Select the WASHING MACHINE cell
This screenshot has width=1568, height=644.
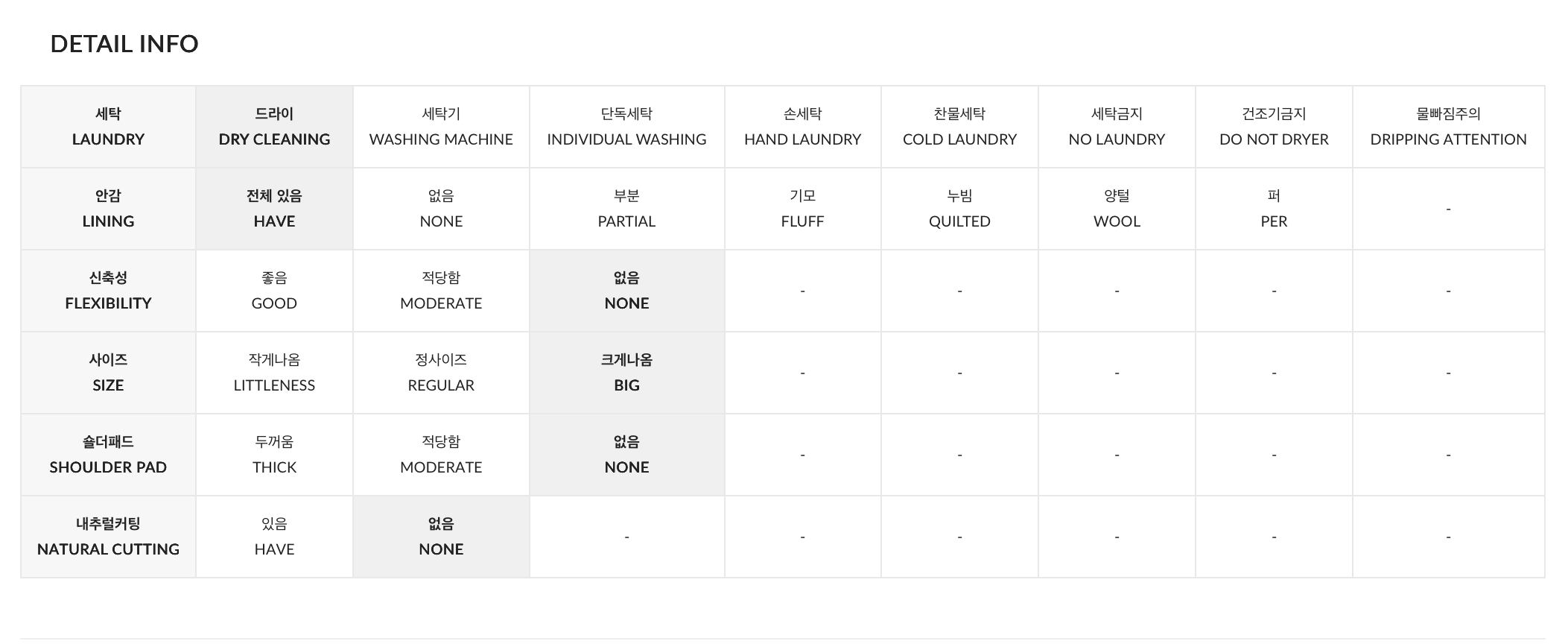click(441, 127)
